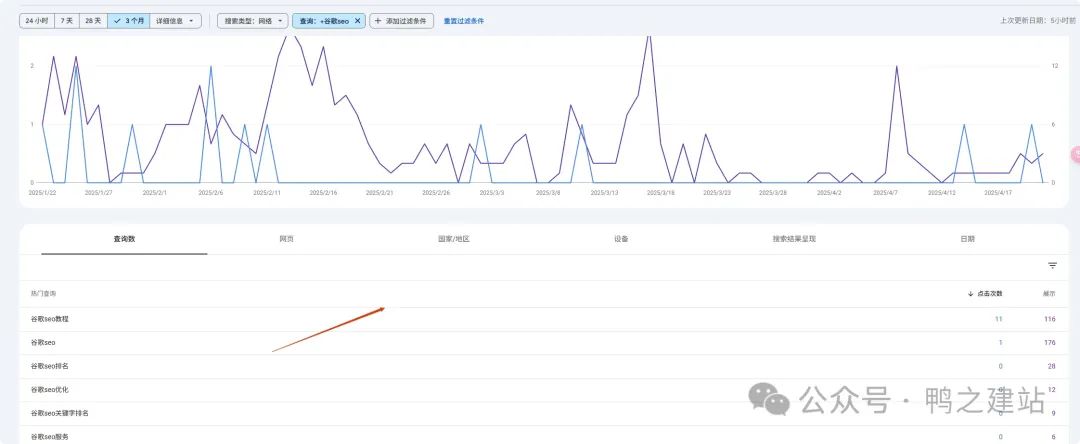Select the 28天 date range

pos(93,21)
